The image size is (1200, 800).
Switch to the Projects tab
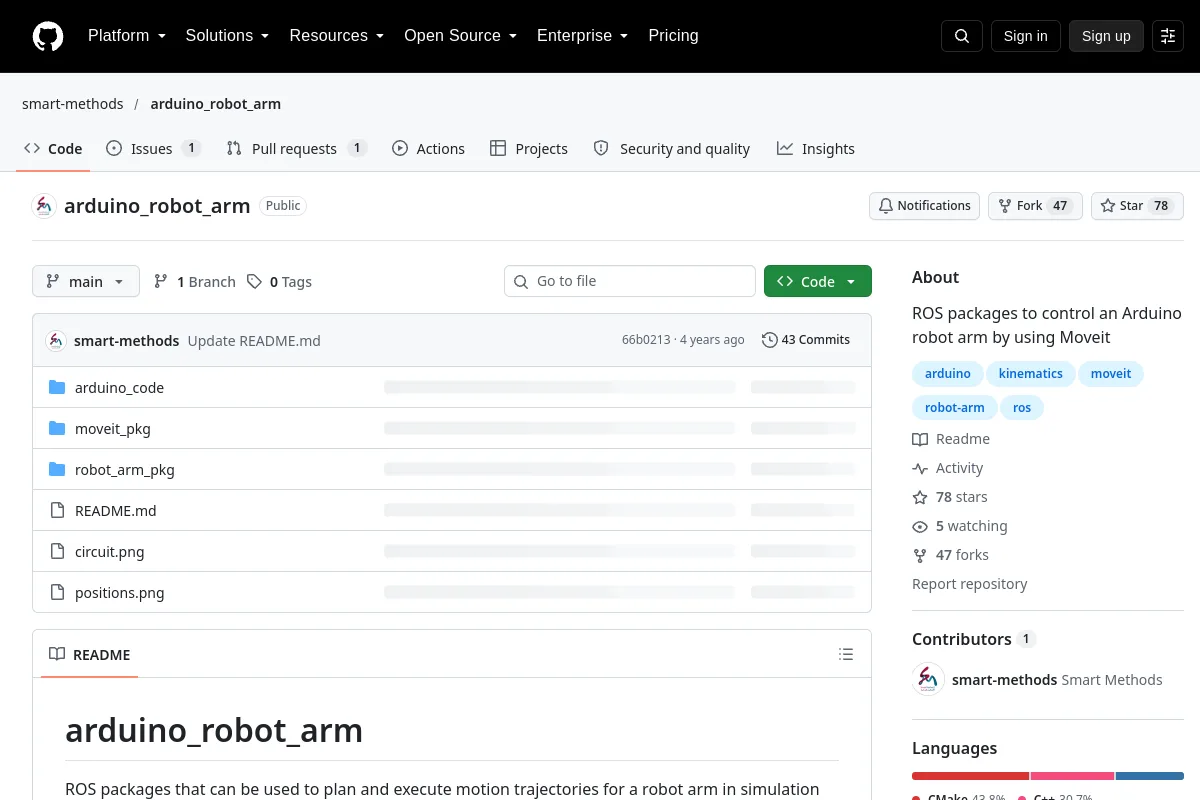pyautogui.click(x=529, y=149)
